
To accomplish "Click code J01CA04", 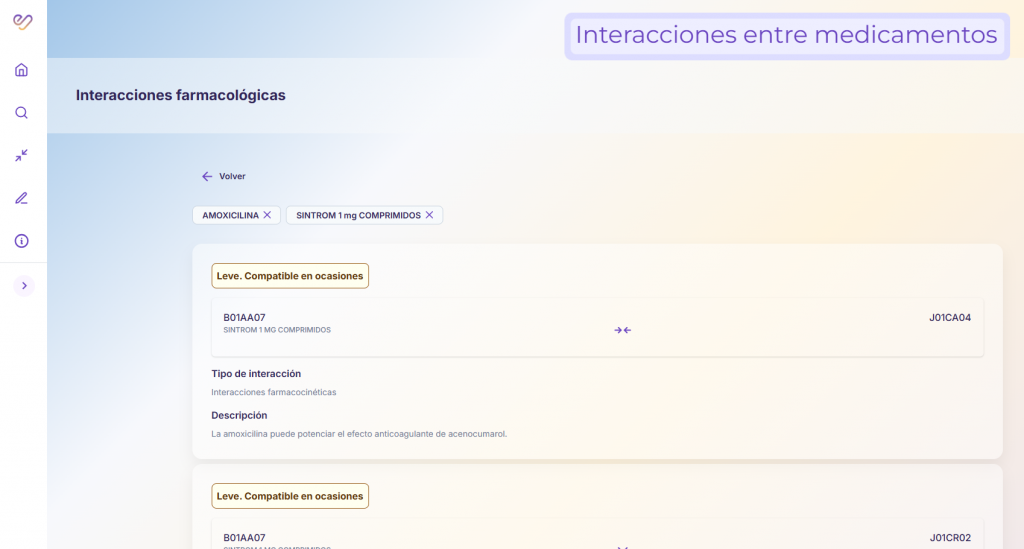I will tap(950, 318).
